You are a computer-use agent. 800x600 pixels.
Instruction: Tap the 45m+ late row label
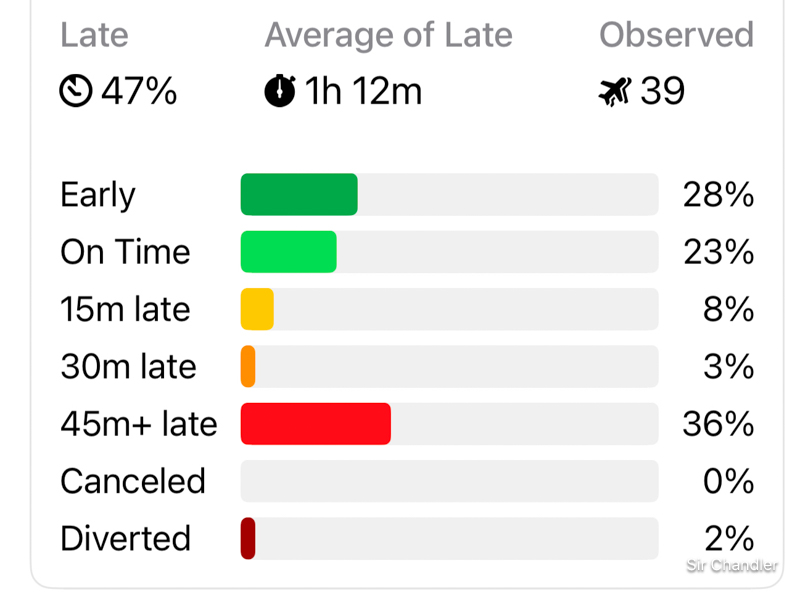coord(138,424)
